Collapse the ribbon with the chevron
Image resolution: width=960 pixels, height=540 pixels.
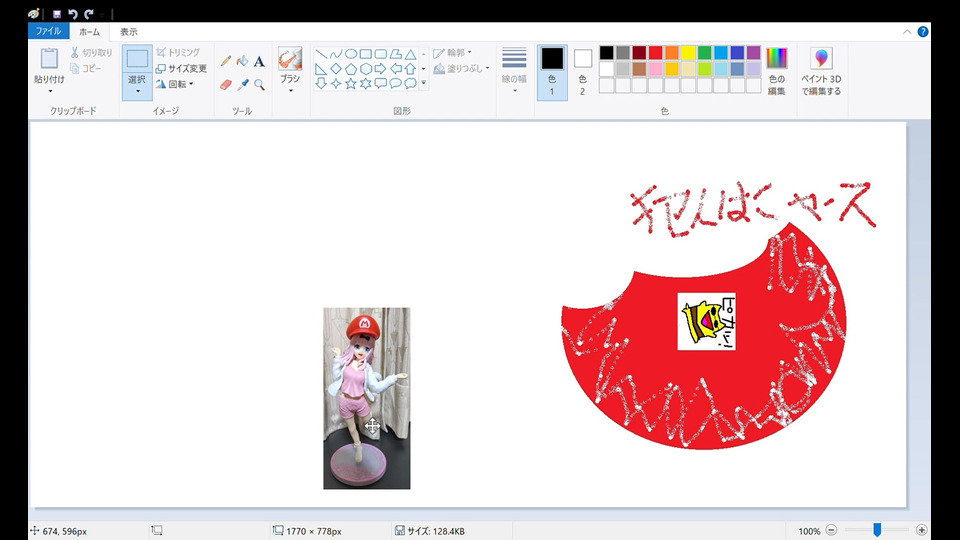907,32
